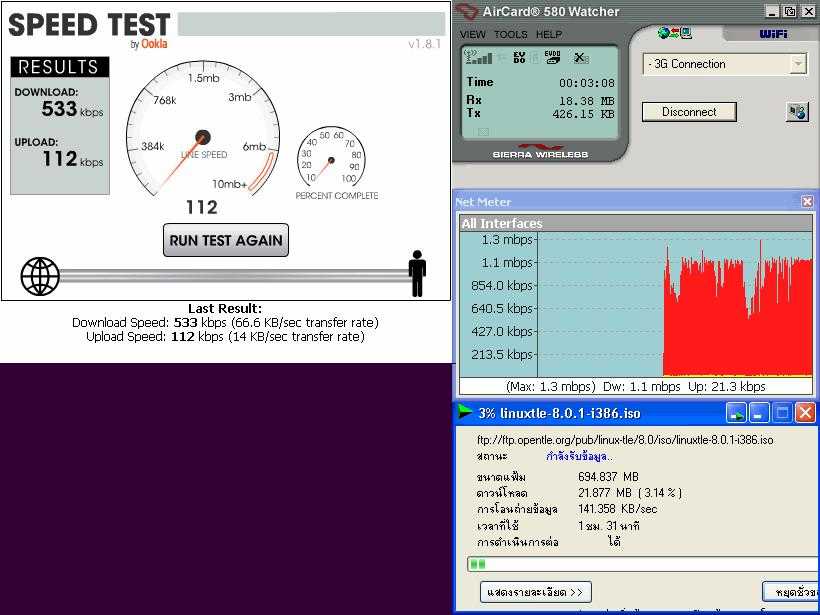Click the RESULTS header in Speed Test
Screen dimensions: 820x615
click(x=60, y=67)
